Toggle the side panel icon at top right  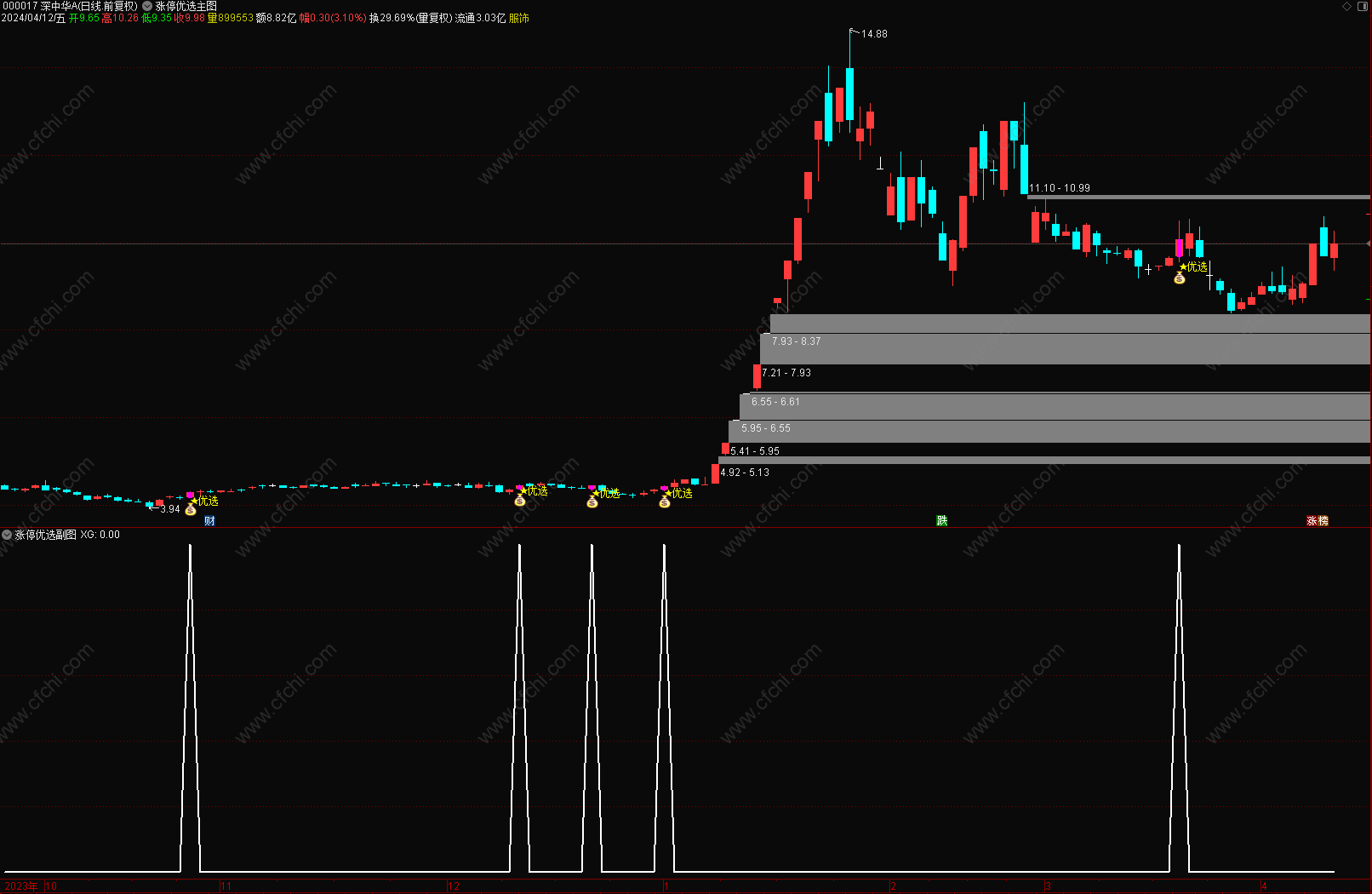click(1362, 6)
